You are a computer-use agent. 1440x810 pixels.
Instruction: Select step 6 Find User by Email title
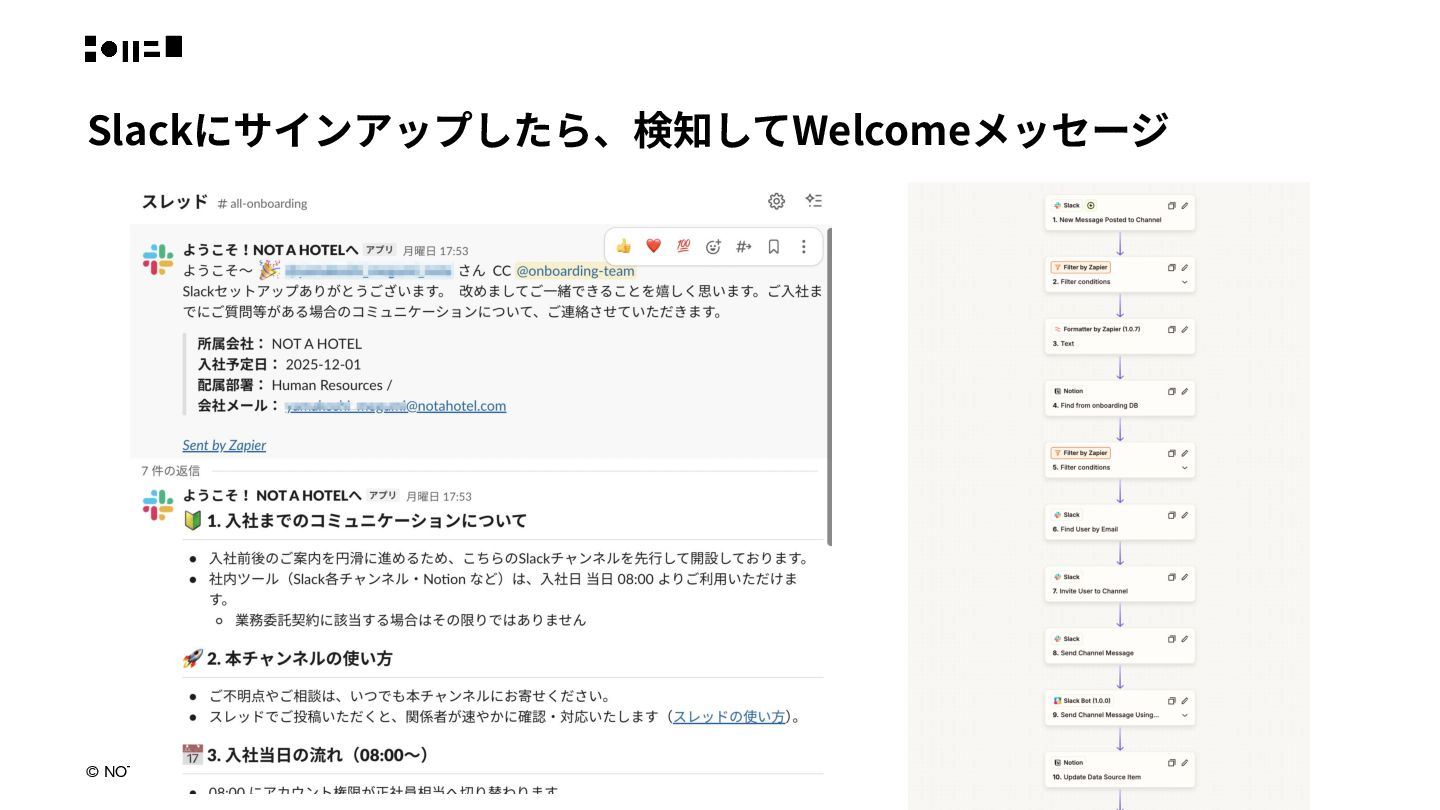pyautogui.click(x=1085, y=529)
